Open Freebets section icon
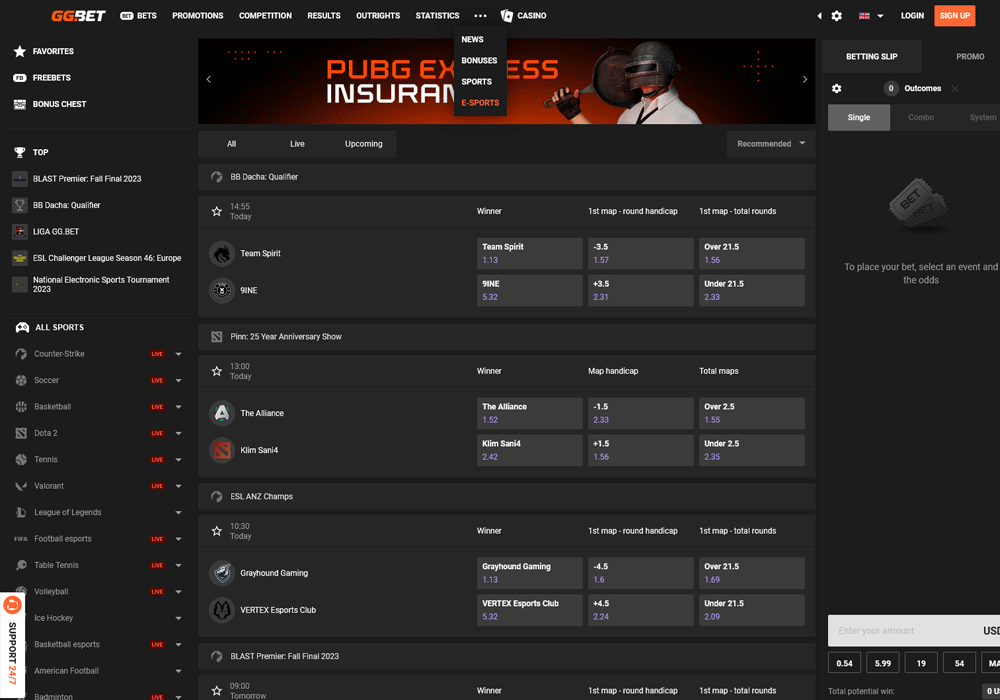Screen dimensions: 1000x700 20,78
